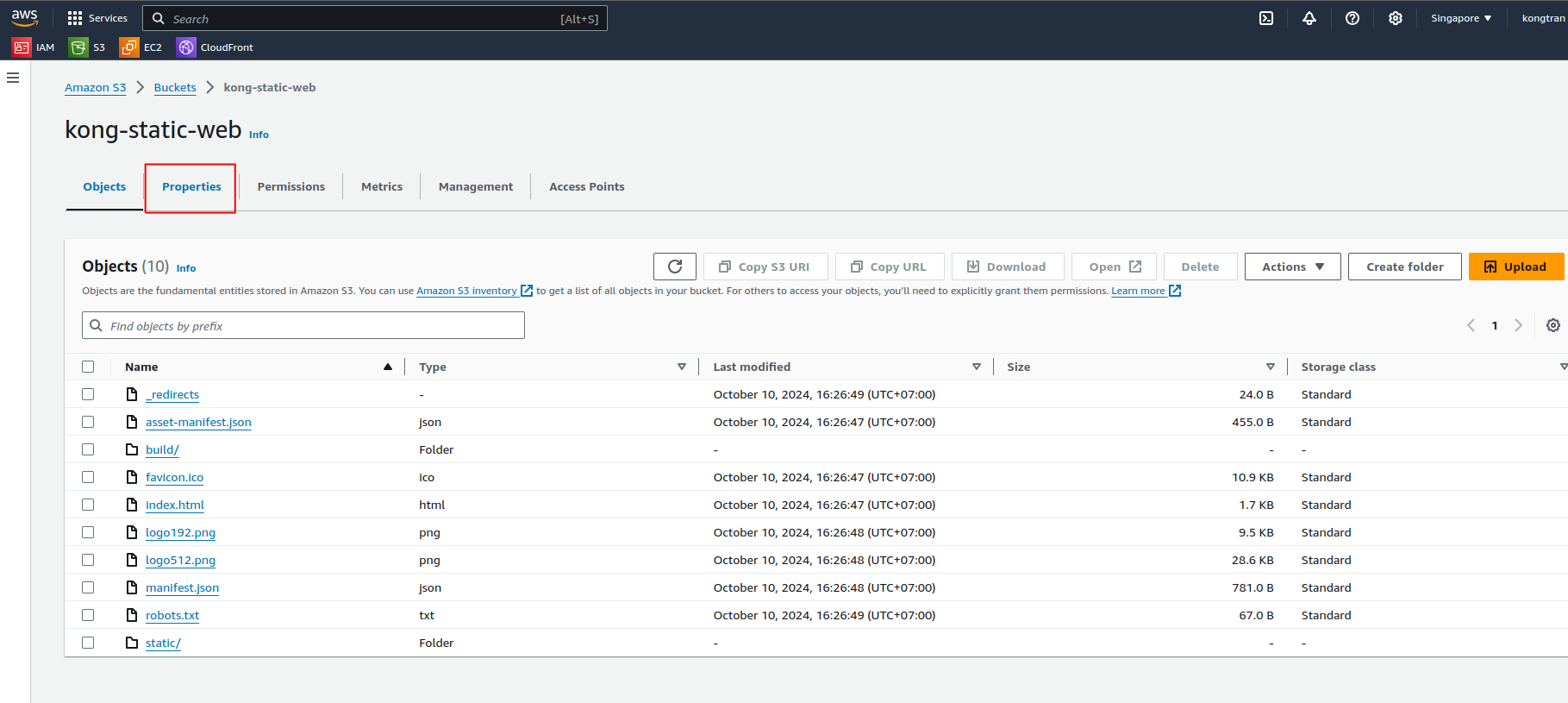Viewport: 1568px width, 703px height.
Task: Click the file icon beside robots.txt
Action: pos(132,615)
